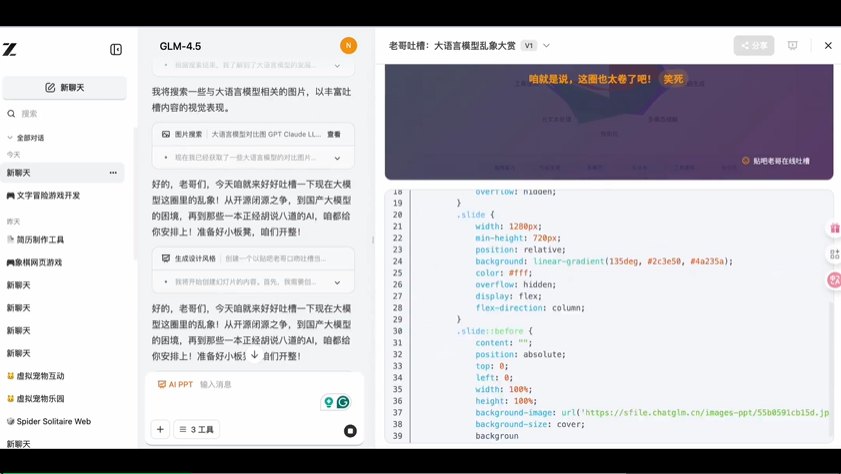
Task: Click the 笑死 tag on the slide
Action: click(673, 79)
